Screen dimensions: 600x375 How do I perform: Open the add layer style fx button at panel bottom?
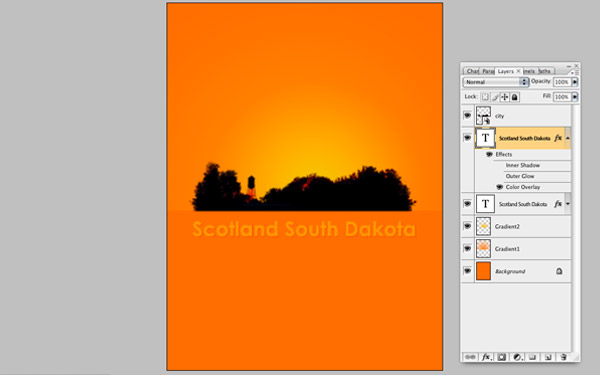point(486,357)
